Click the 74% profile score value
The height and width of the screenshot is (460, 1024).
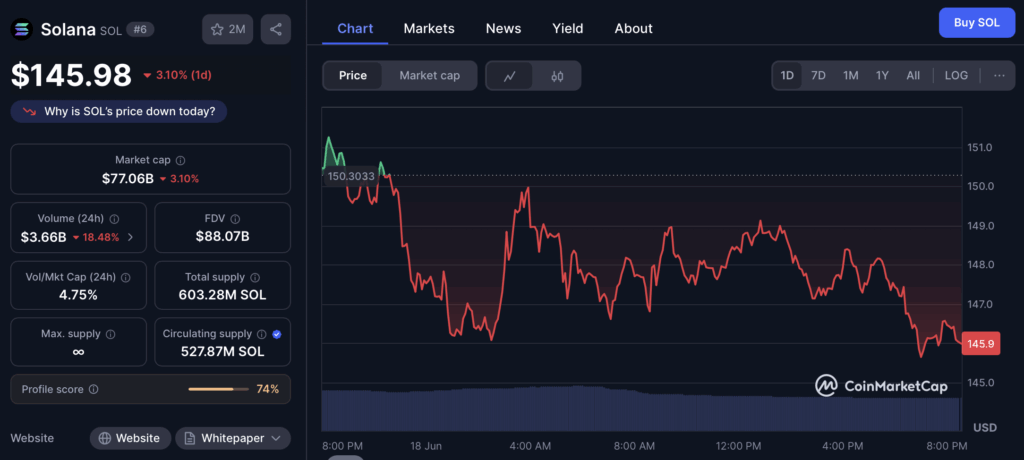coord(268,389)
